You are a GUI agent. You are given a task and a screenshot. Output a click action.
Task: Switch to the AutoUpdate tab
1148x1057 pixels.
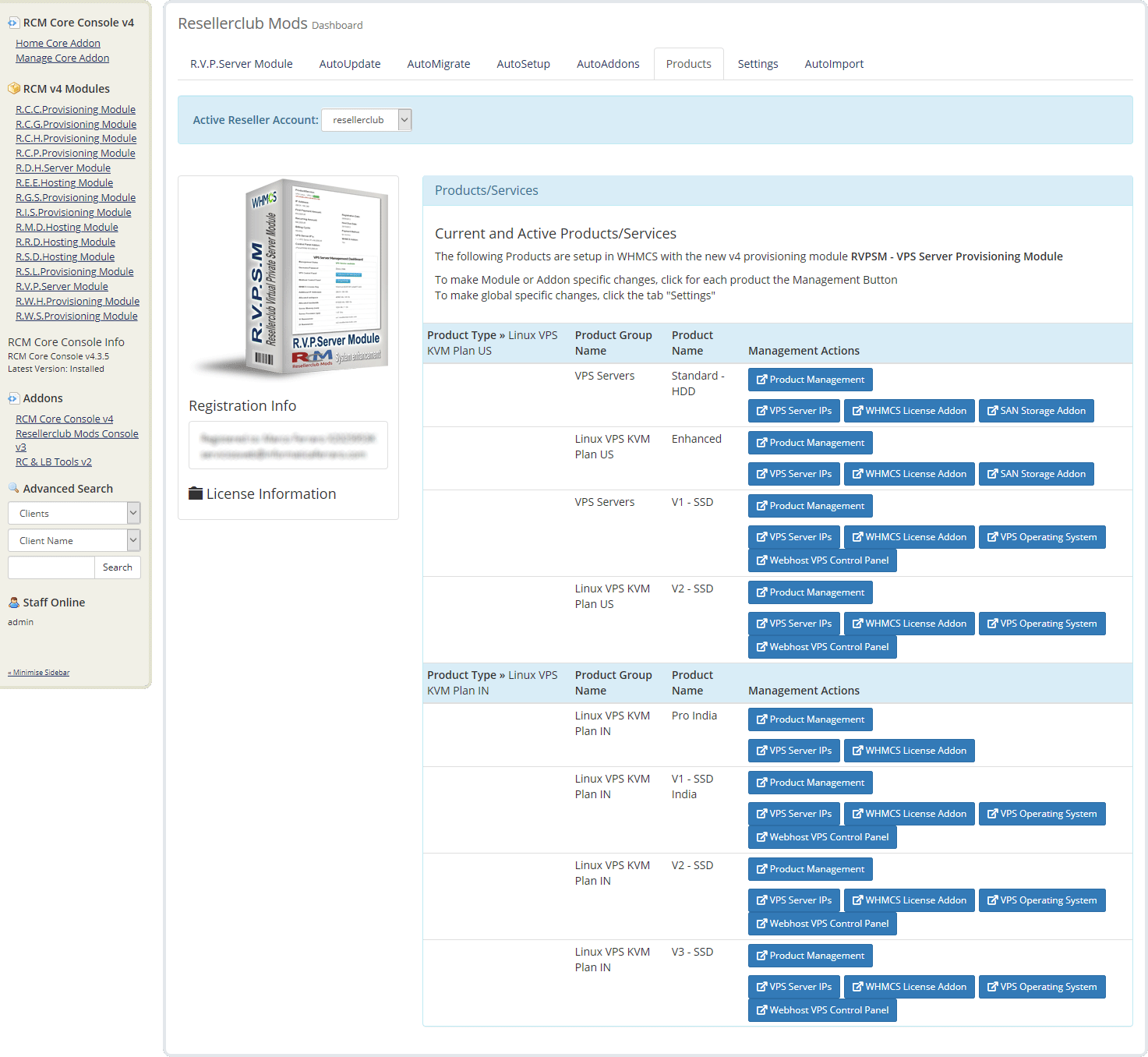coord(350,64)
